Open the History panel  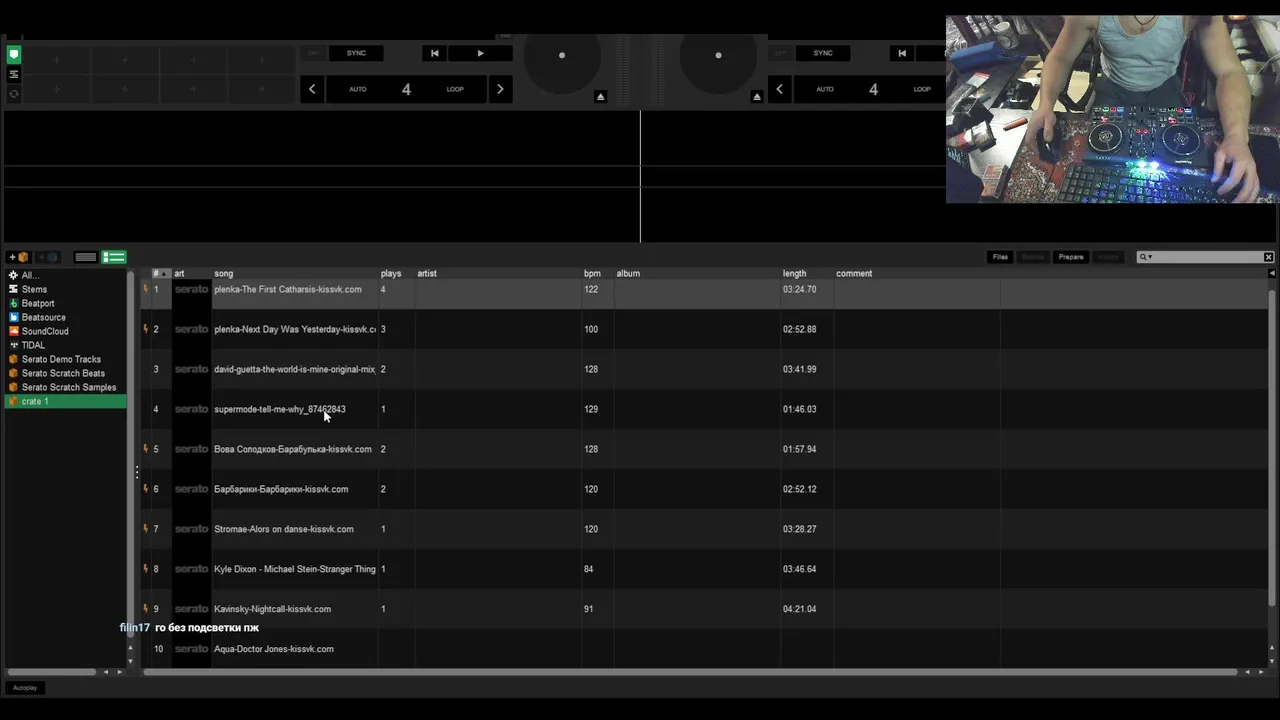click(1108, 257)
